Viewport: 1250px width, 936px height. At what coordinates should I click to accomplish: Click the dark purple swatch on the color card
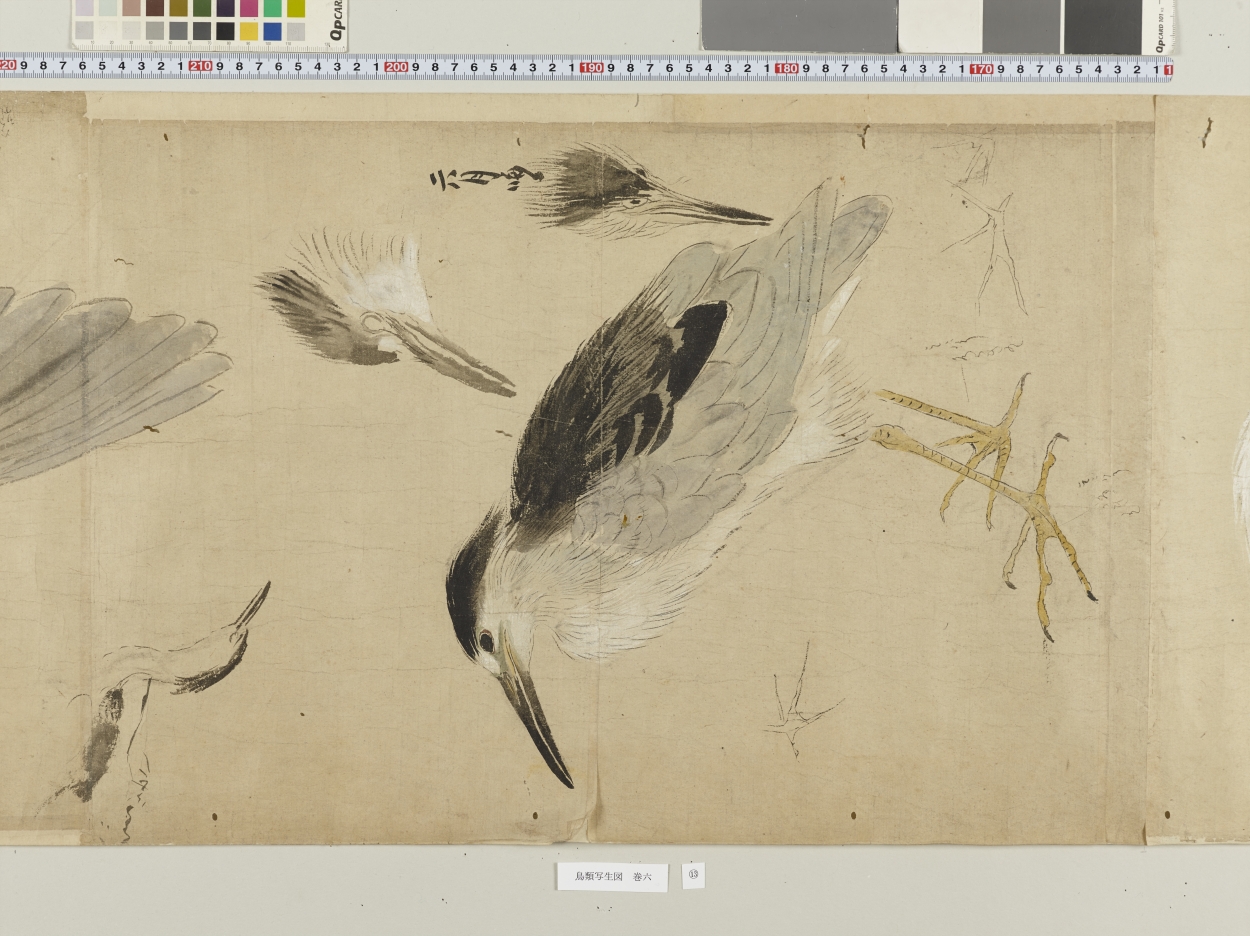click(225, 8)
